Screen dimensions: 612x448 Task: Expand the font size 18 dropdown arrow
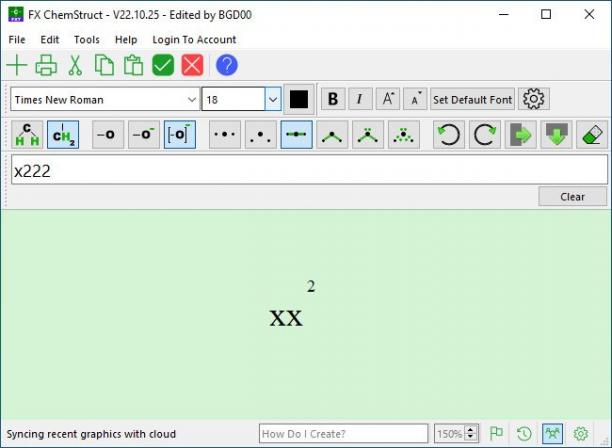pos(273,99)
